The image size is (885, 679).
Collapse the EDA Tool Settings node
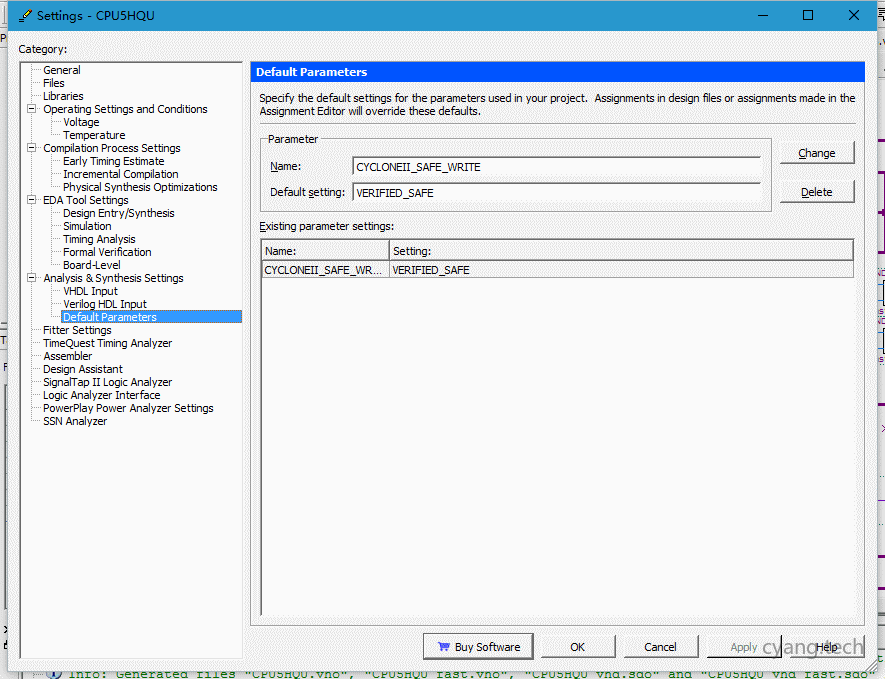32,200
